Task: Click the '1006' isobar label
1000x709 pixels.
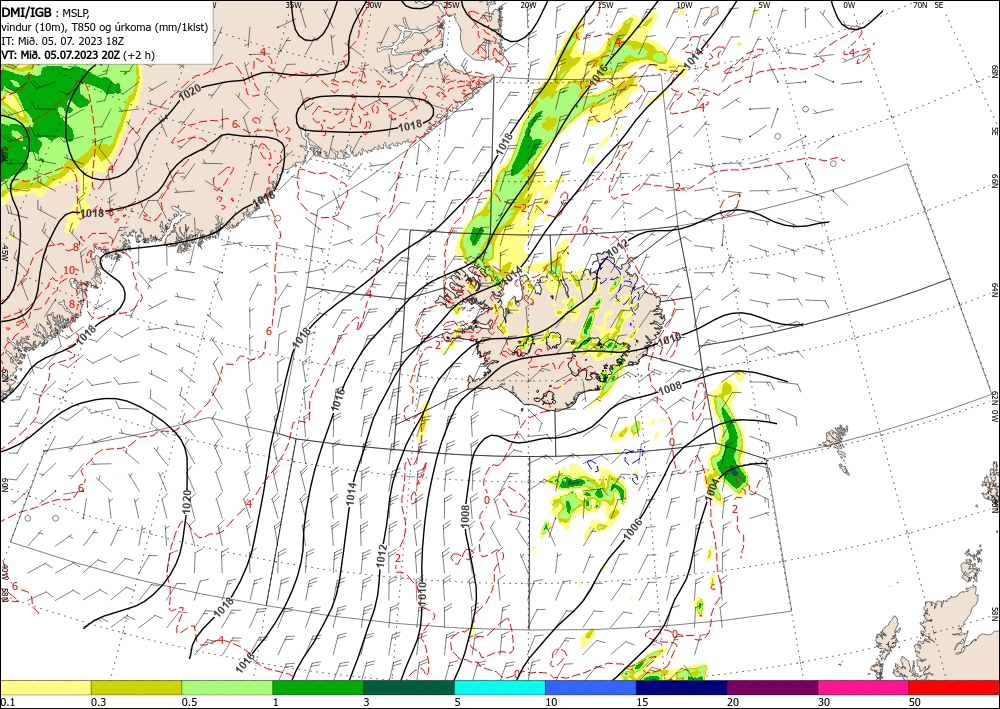Action: 635,529
